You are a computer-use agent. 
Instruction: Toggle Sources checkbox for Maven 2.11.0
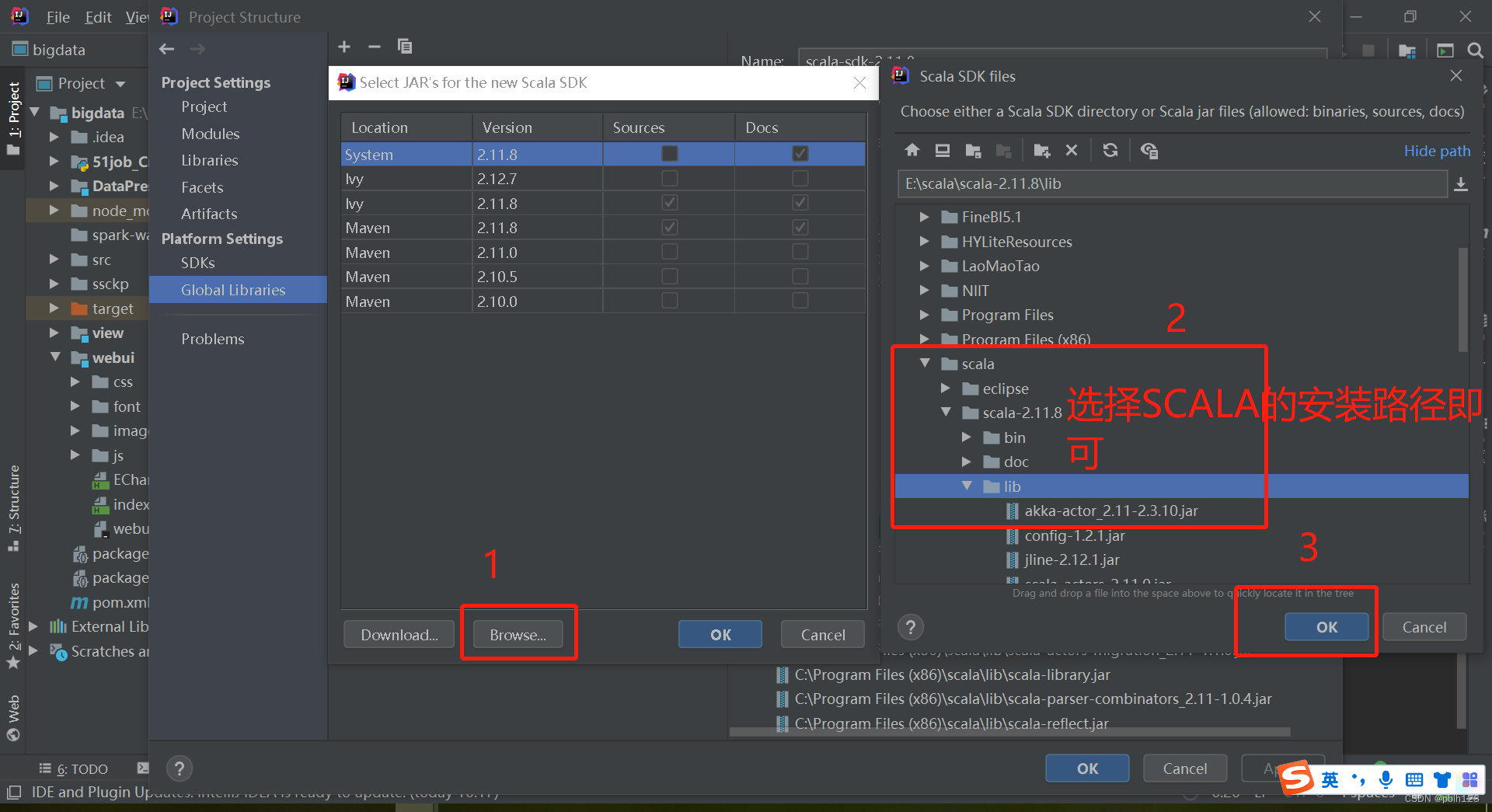pos(669,252)
